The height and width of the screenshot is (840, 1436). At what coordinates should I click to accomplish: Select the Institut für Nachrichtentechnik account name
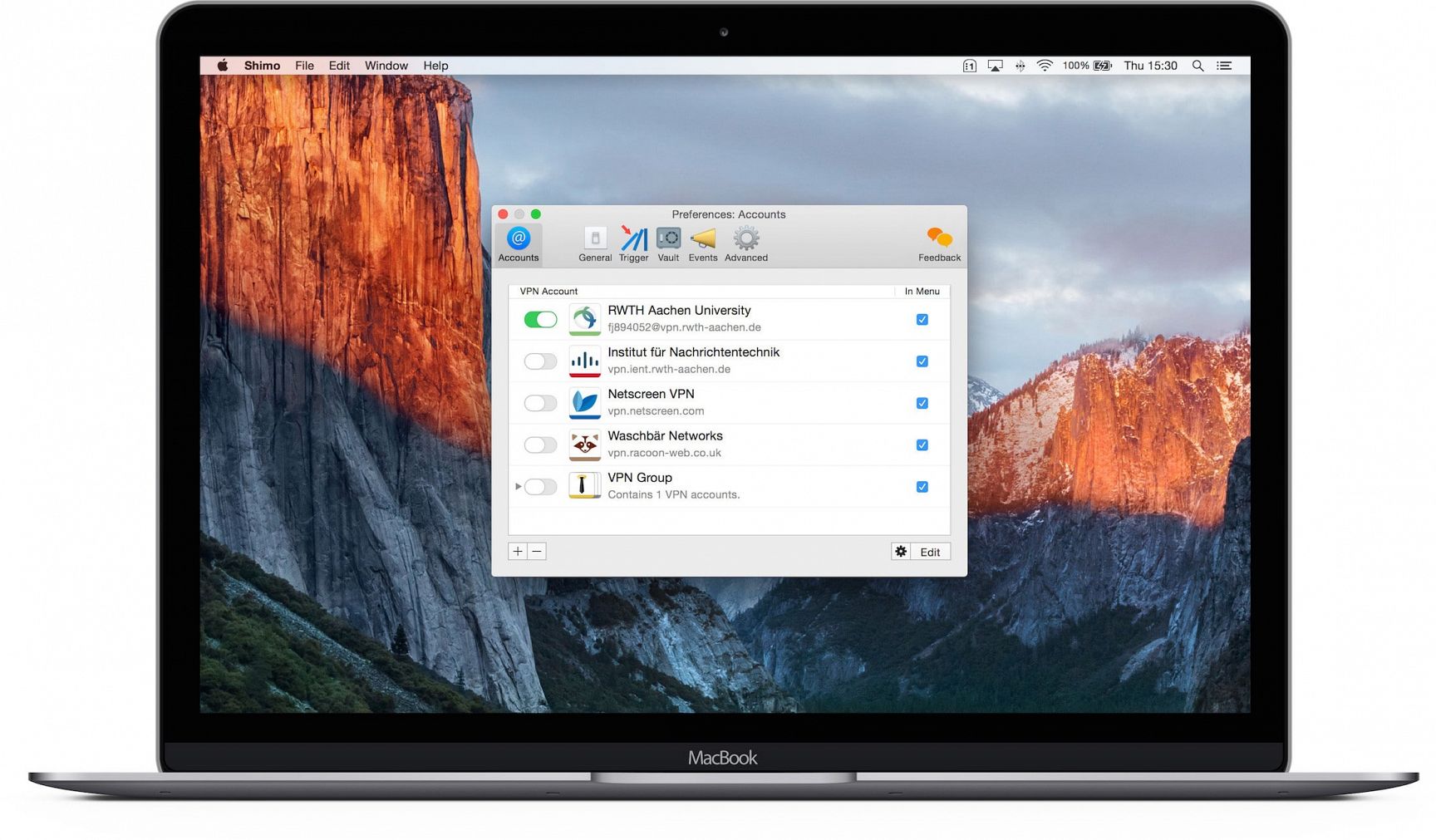tap(693, 352)
